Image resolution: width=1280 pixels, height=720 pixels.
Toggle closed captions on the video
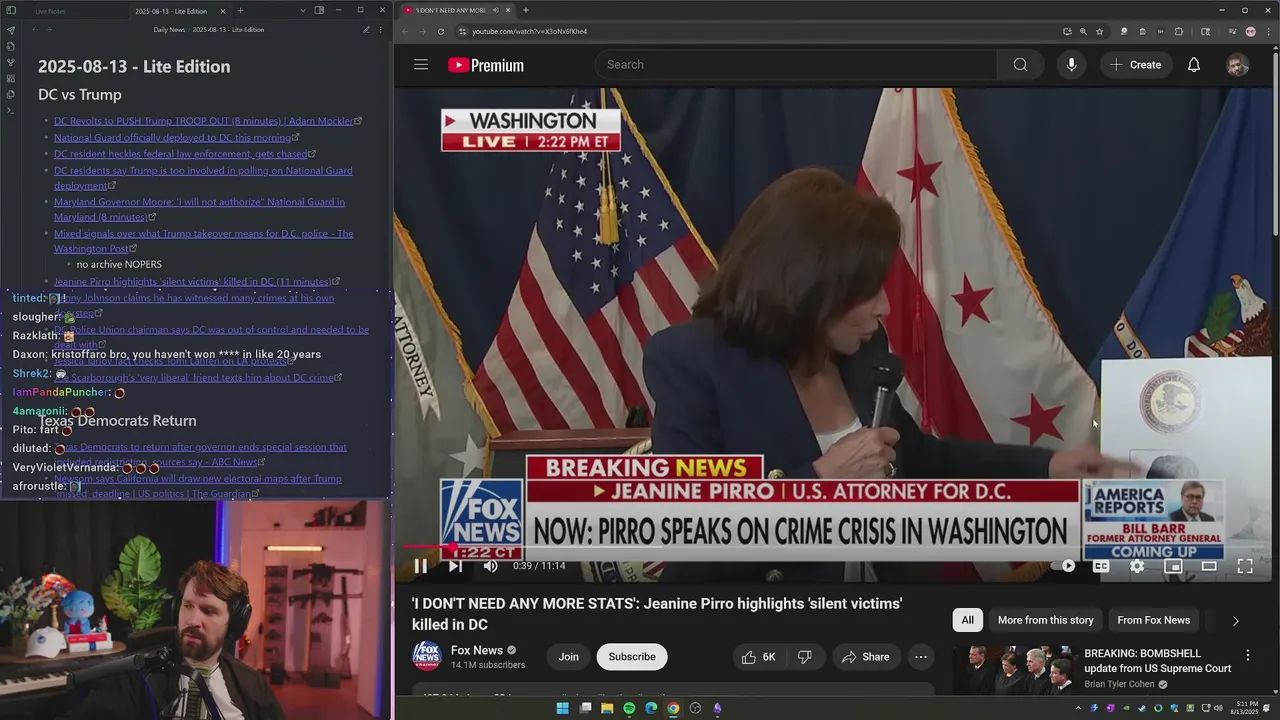pos(1101,566)
